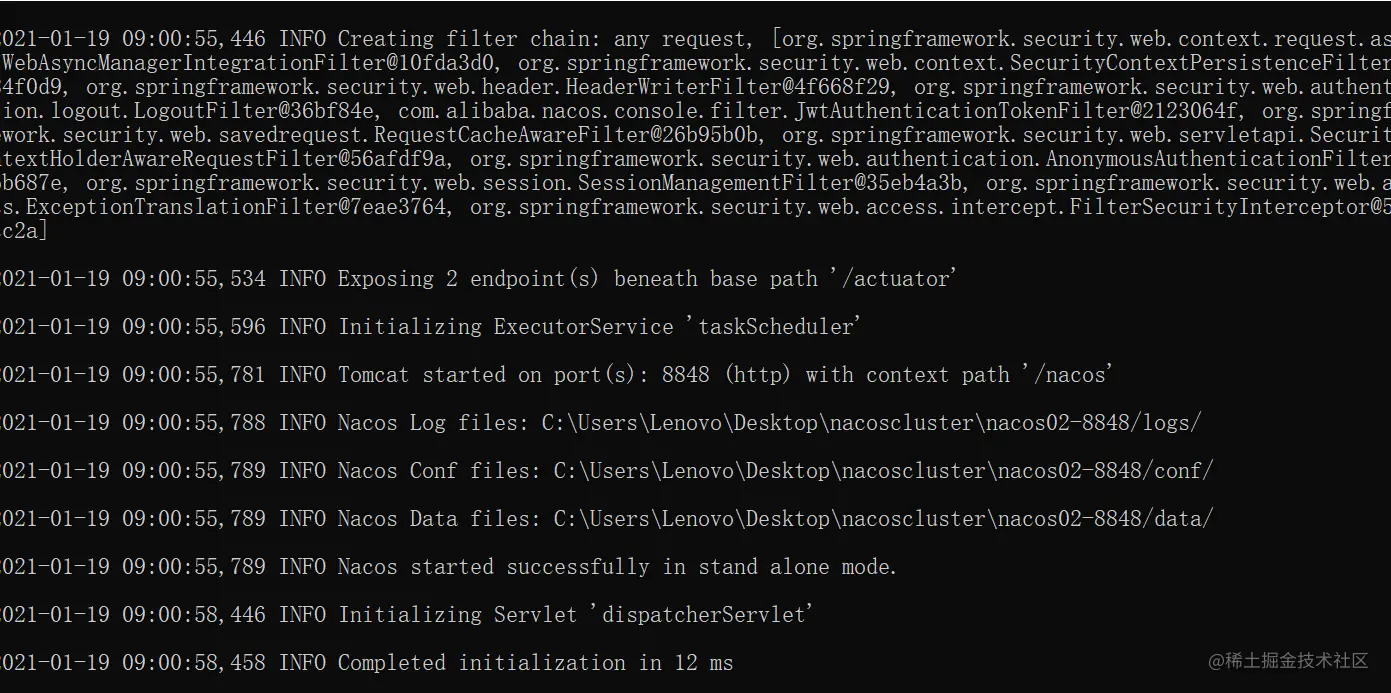Click the '/actuator' base path text
This screenshot has width=1391, height=693.
pyautogui.click(x=893, y=279)
